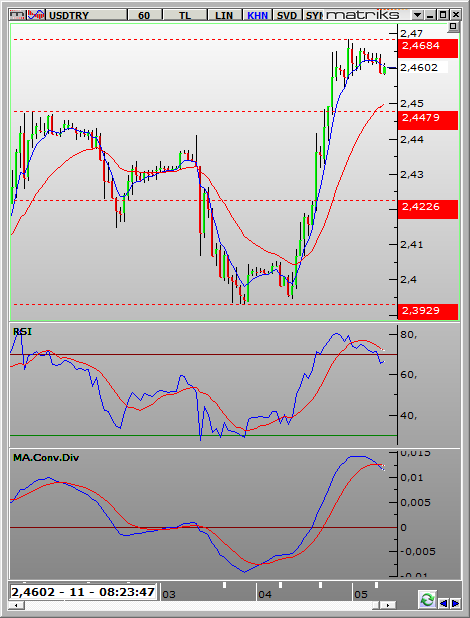470x618 pixels.
Task: Click the blue right arrow navigation icon
Action: click(x=455, y=603)
